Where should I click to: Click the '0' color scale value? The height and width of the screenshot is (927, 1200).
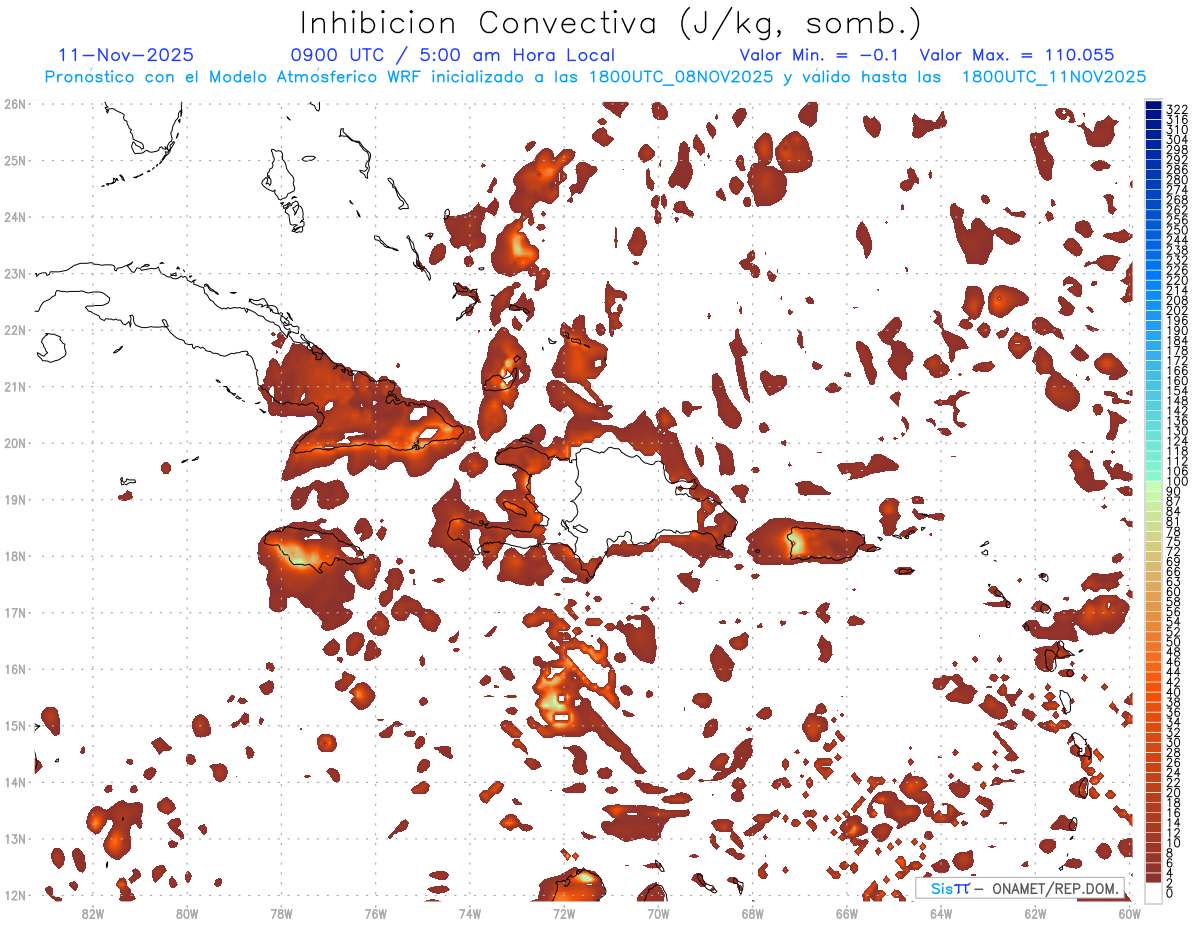pyautogui.click(x=1170, y=894)
